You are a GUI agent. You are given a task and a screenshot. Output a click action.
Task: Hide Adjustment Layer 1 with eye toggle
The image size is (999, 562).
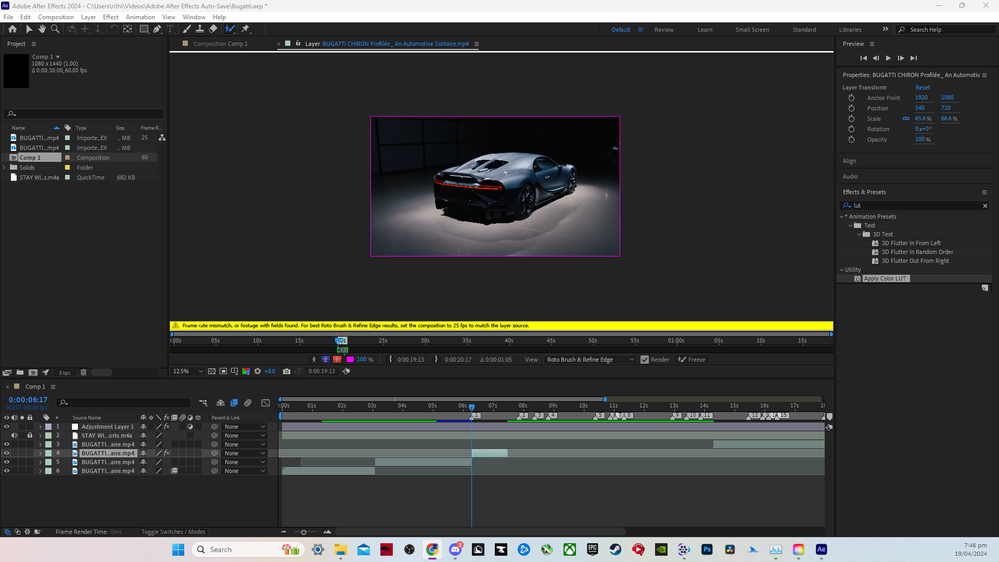pos(6,427)
